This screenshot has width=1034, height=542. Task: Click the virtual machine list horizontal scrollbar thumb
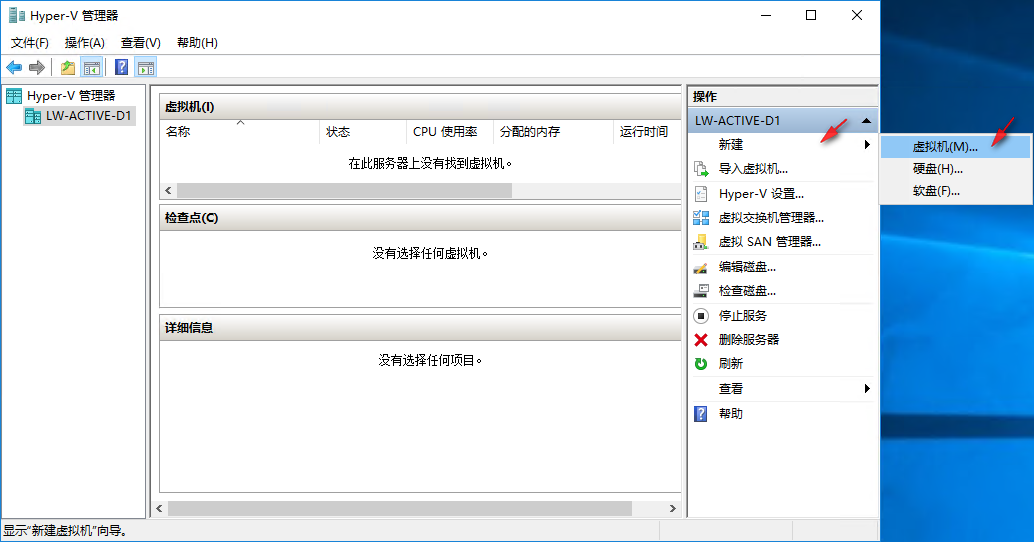click(344, 191)
